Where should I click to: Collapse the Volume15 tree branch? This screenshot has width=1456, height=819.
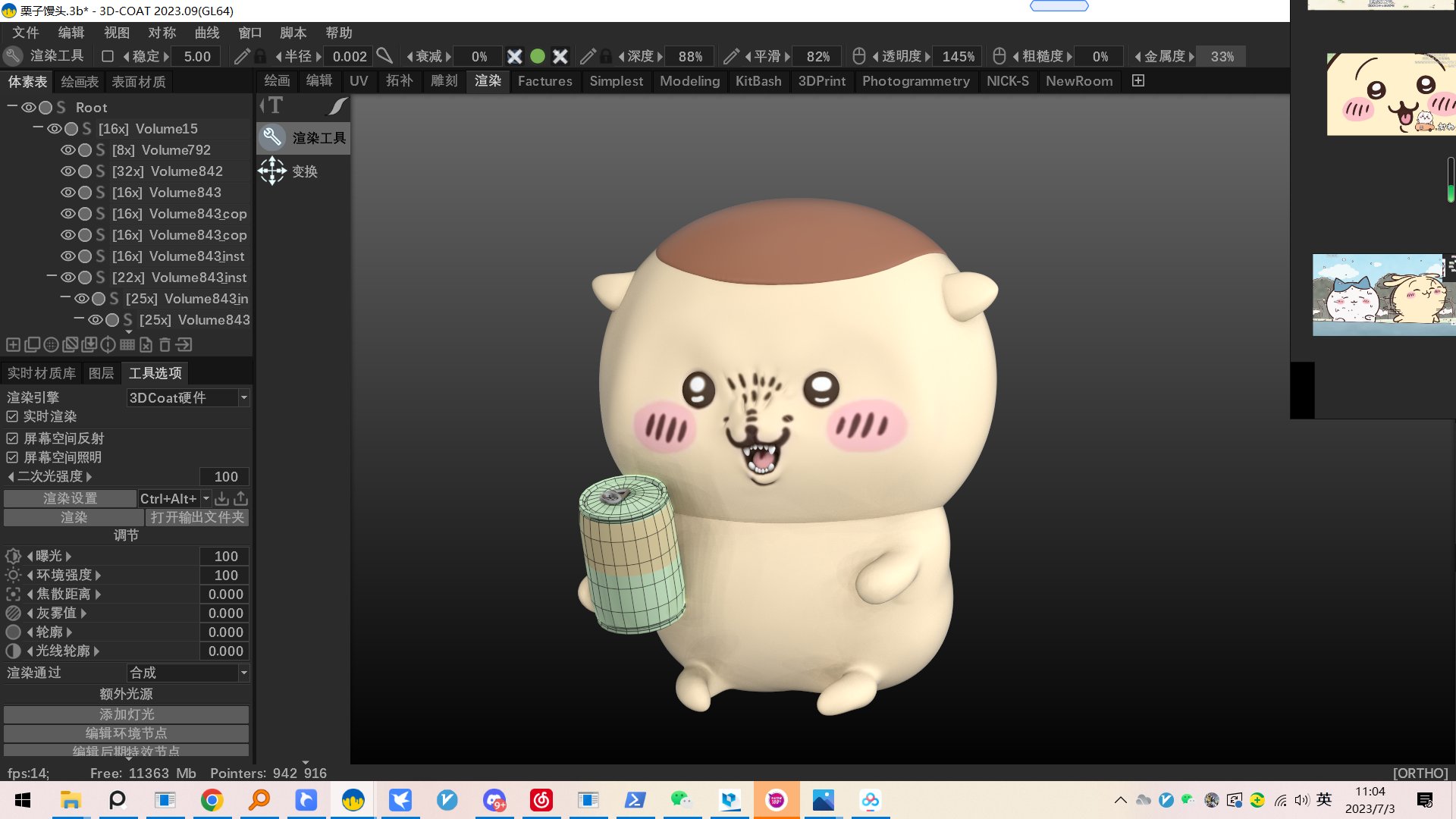point(36,128)
